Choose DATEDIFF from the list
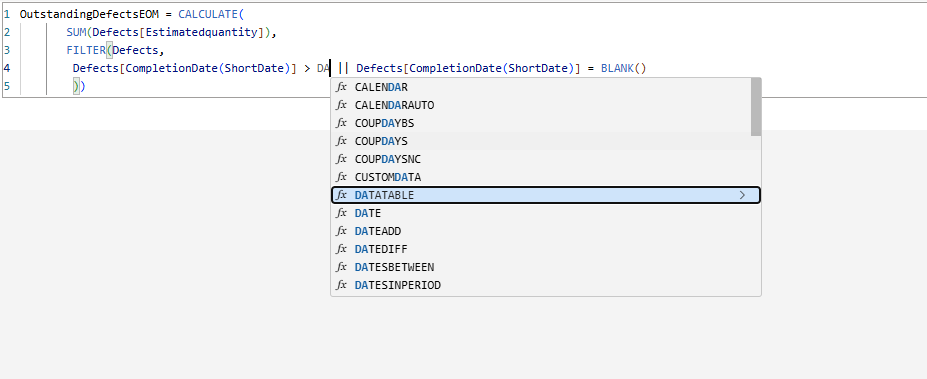The width and height of the screenshot is (927, 379). [545, 249]
